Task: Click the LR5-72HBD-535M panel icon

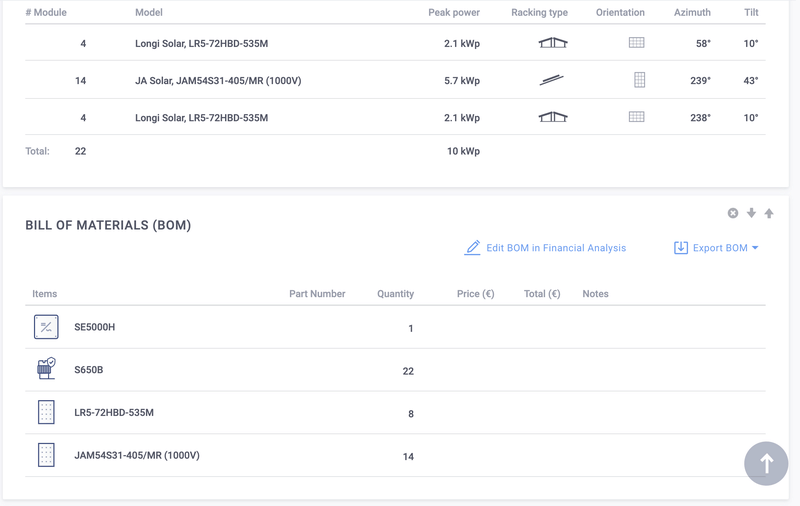Action: coord(46,412)
